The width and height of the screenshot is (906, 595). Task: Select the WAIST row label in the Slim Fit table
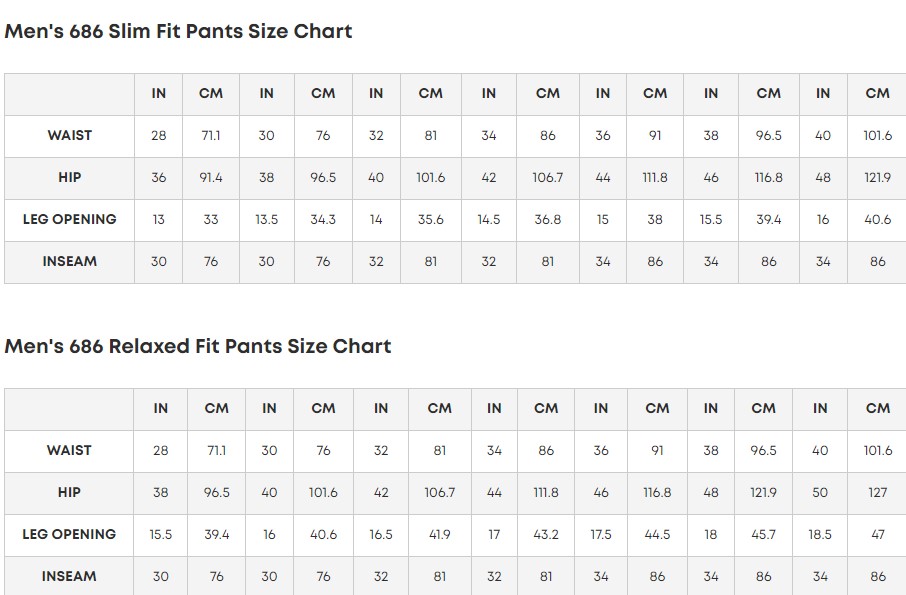click(x=70, y=135)
